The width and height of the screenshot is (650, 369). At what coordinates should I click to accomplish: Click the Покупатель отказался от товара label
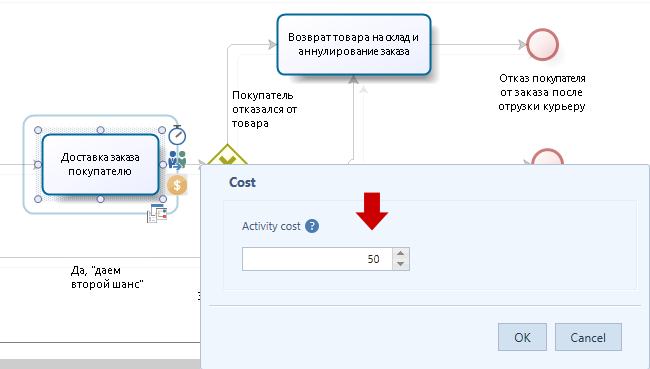coord(264,109)
